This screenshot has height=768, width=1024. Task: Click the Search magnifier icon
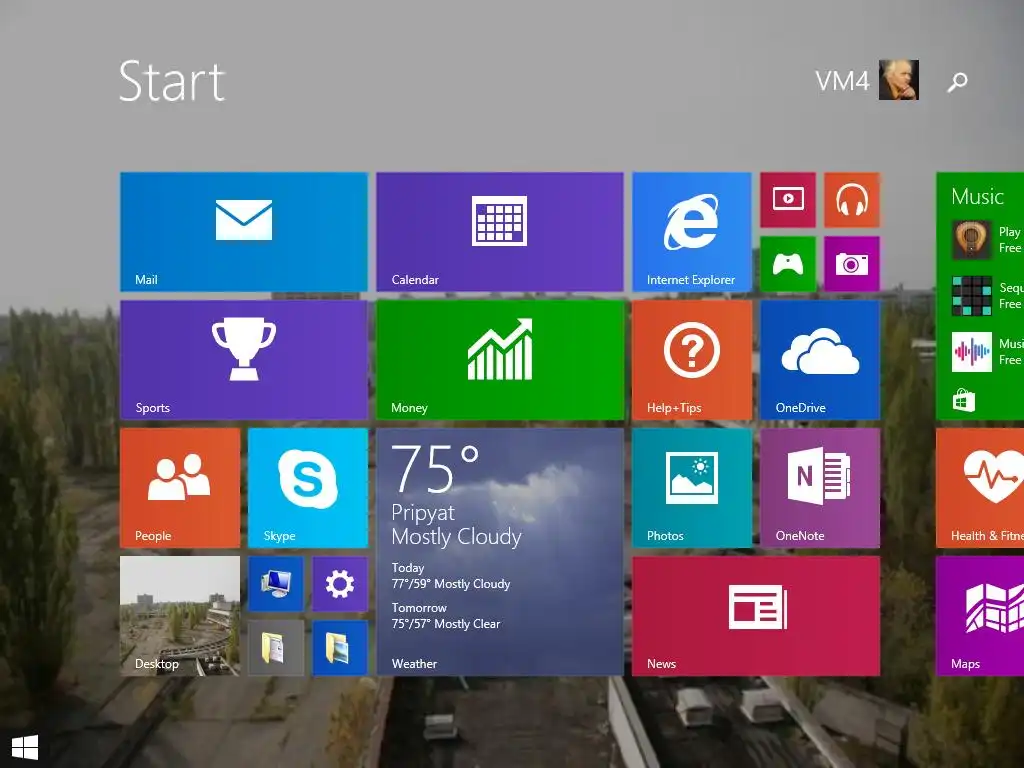pos(957,82)
